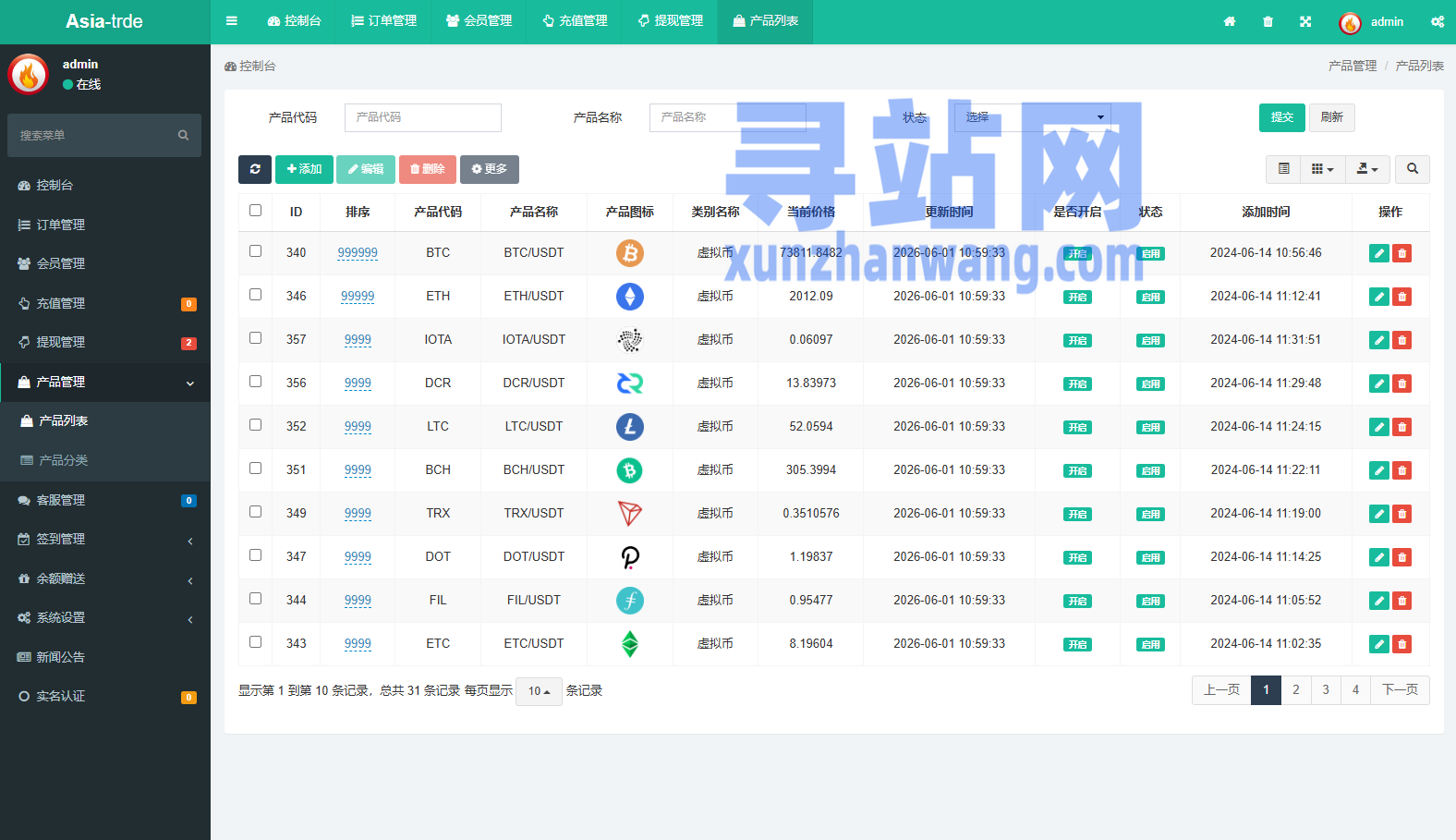Open the 更多 dropdown button
The height and width of the screenshot is (840, 1456).
point(490,169)
